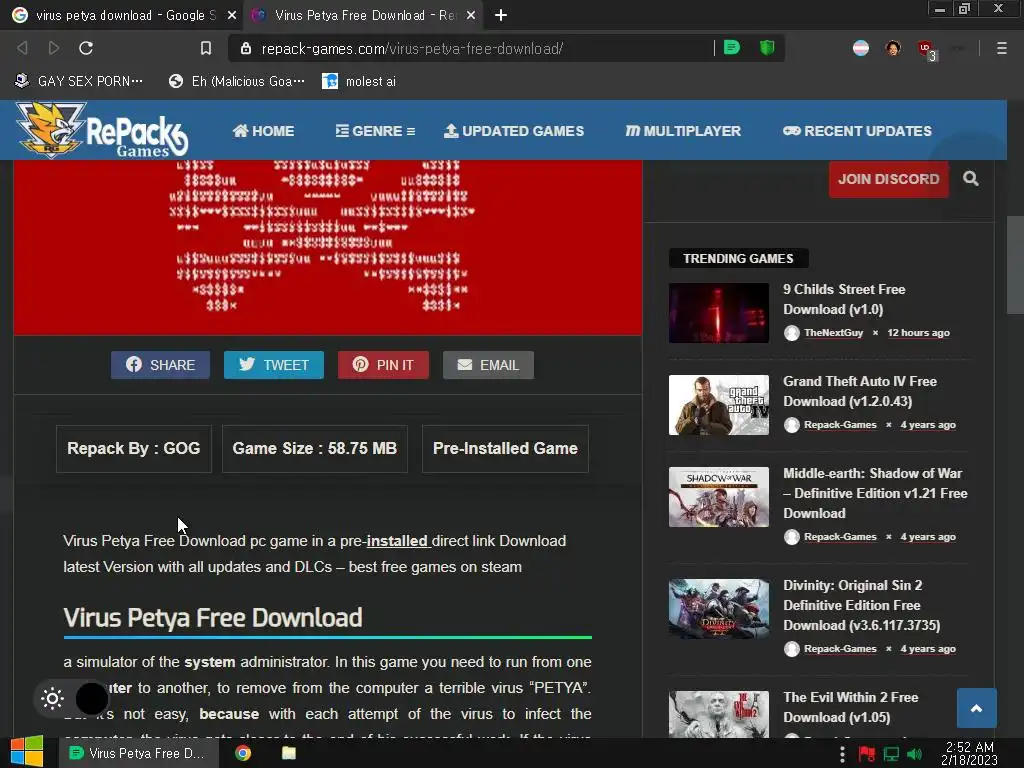Click the JOIN DISCORD button
1024x768 pixels.
tap(888, 179)
